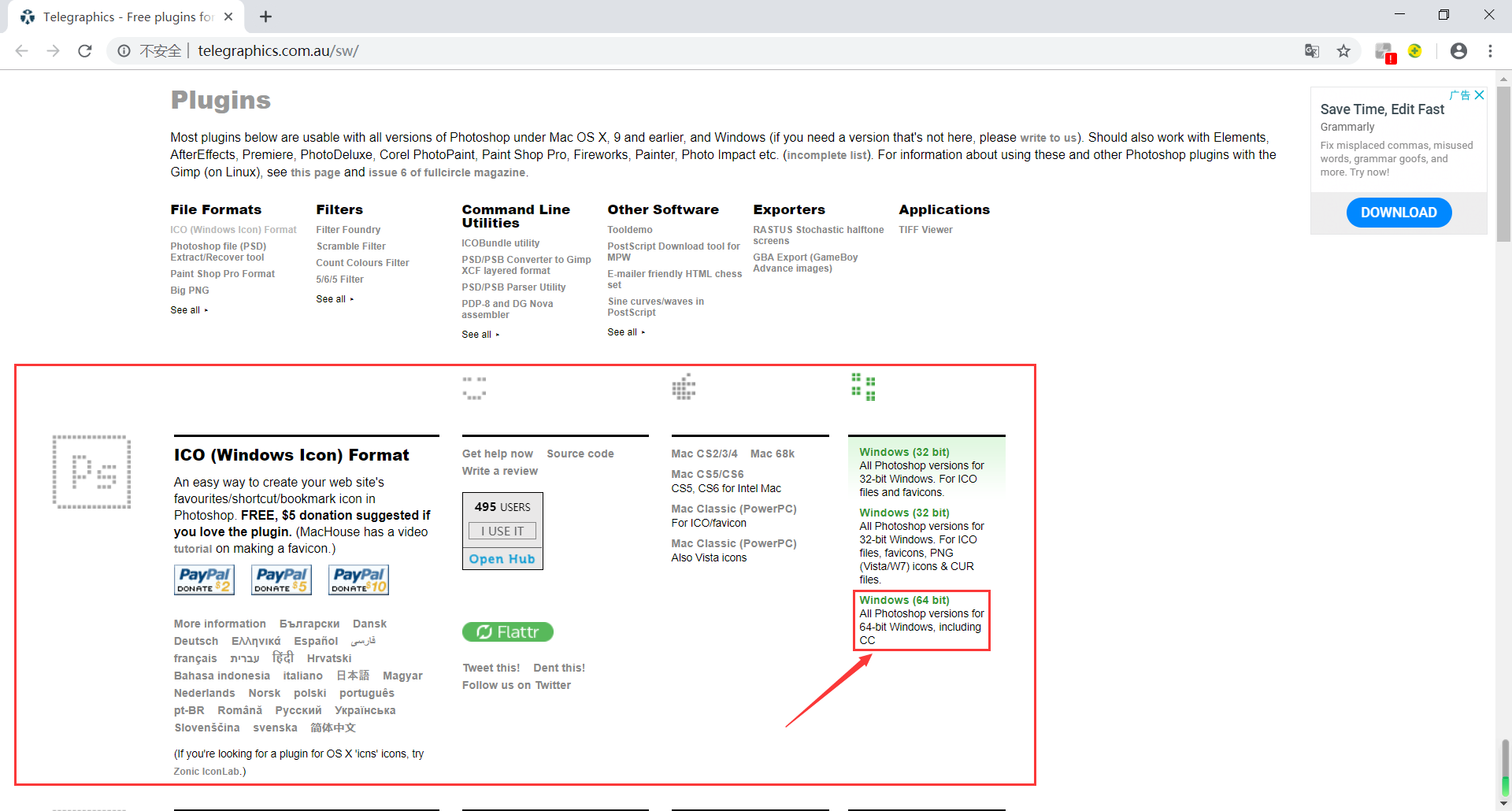Click the grey dotted help icon
Screen dimensions: 1512x811
point(474,388)
